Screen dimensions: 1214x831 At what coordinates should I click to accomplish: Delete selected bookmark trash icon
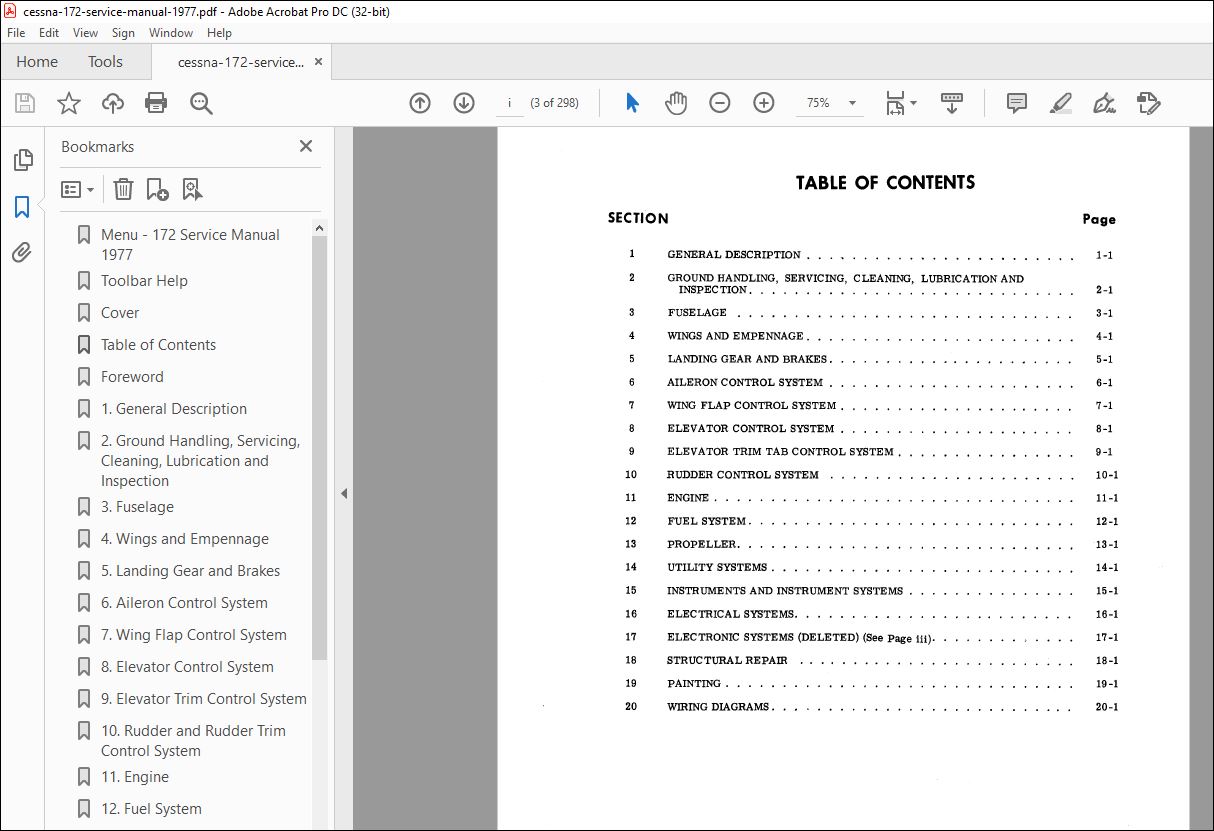(123, 189)
